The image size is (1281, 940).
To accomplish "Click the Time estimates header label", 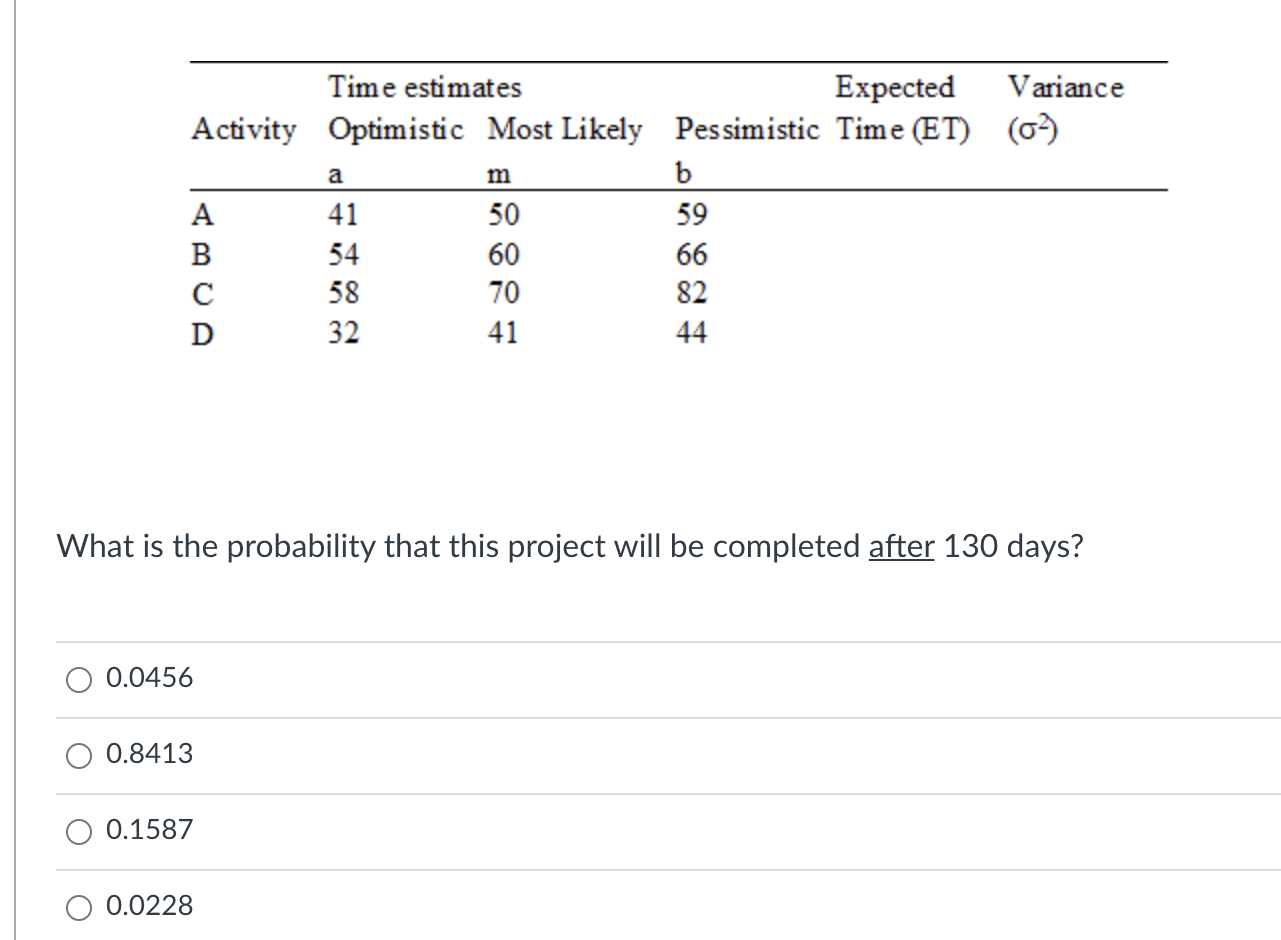I will [x=423, y=87].
